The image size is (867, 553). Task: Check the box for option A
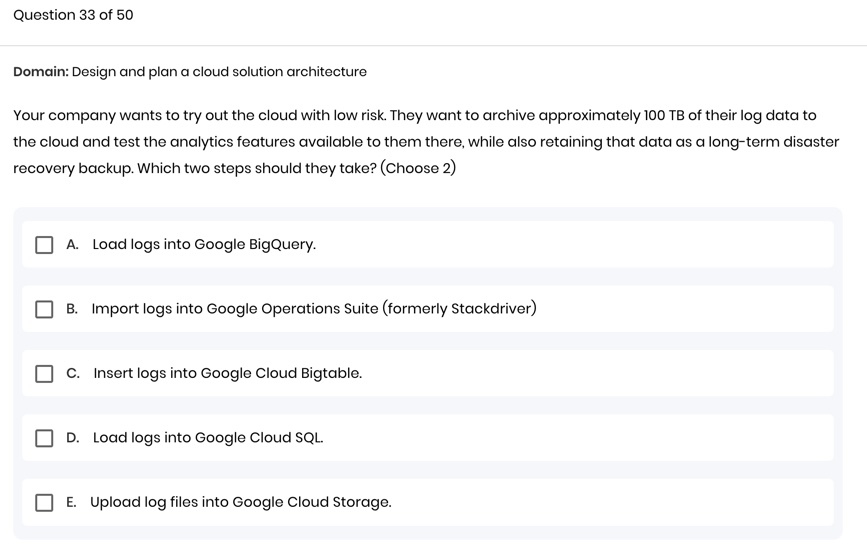44,245
